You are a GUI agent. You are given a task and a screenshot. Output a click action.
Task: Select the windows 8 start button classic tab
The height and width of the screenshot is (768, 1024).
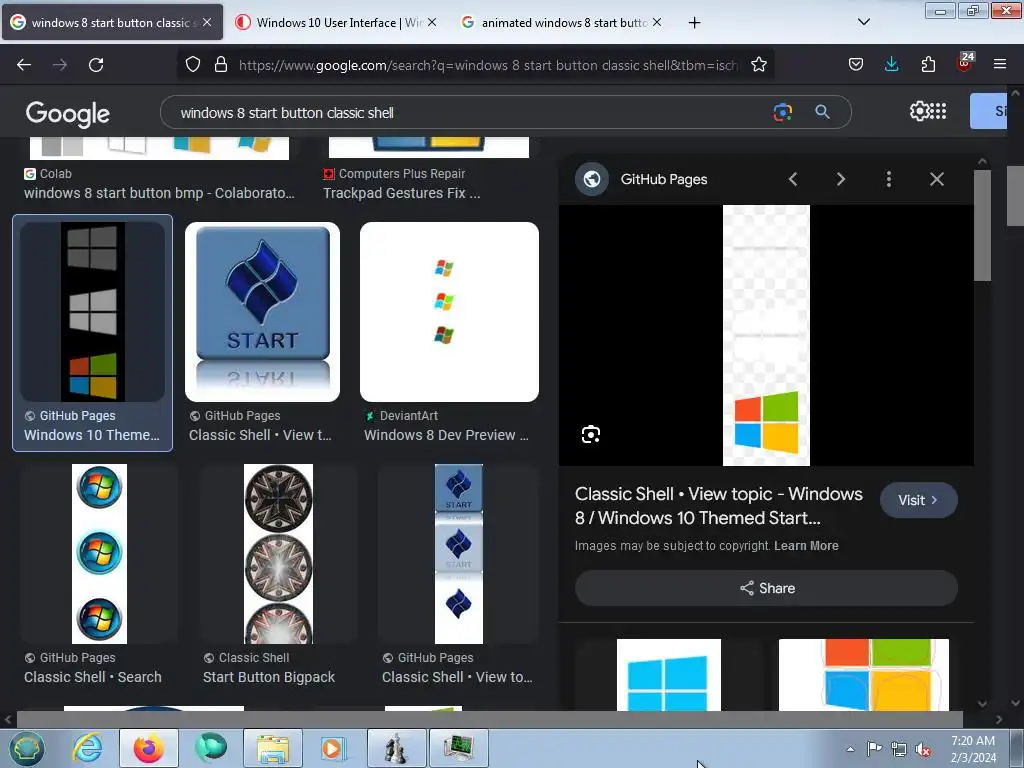[x=112, y=22]
